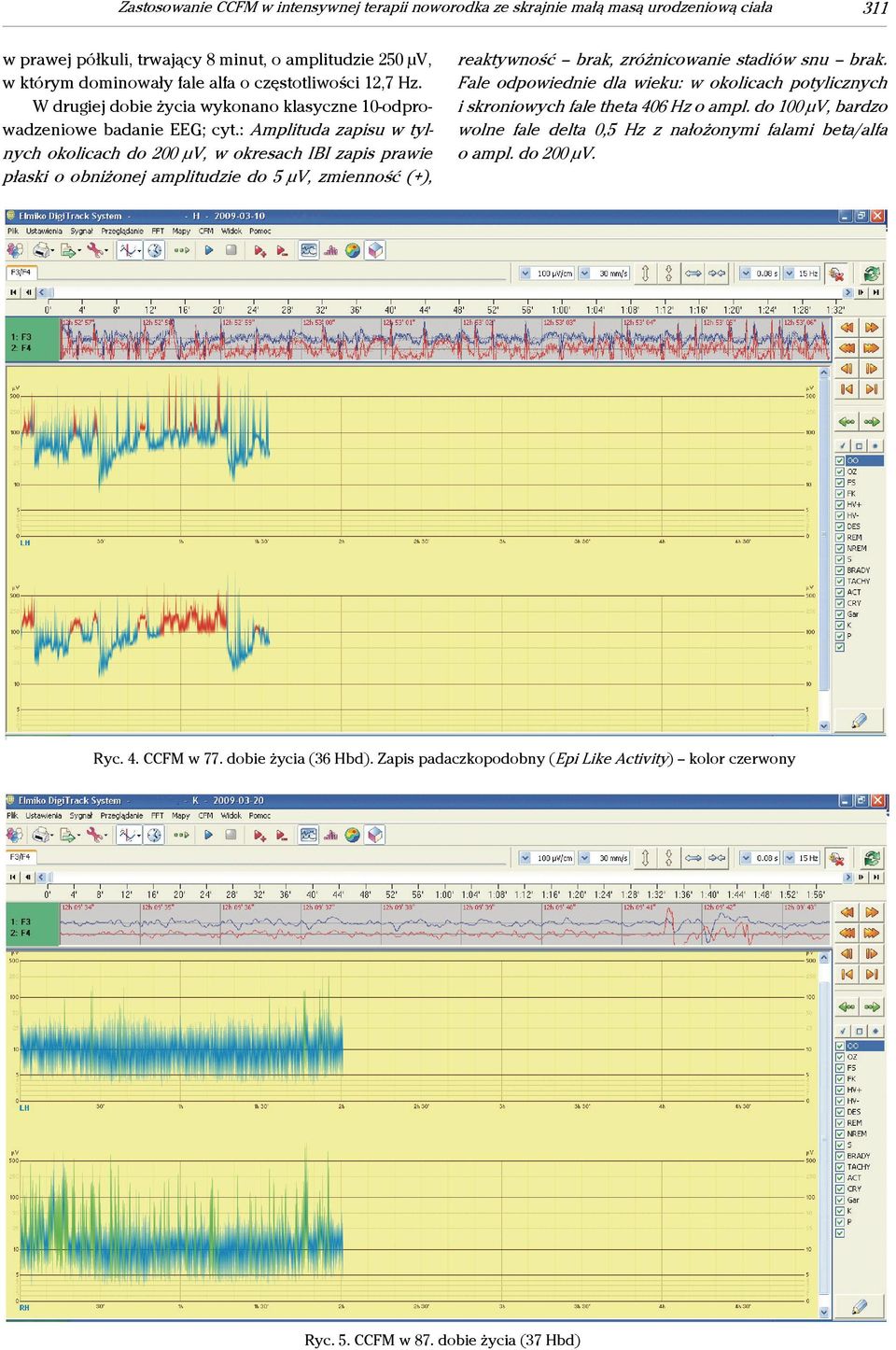896x1350 pixels.
Task: Click stop icon in upper 2009-03-10 window toolbar
Action: pos(231,250)
